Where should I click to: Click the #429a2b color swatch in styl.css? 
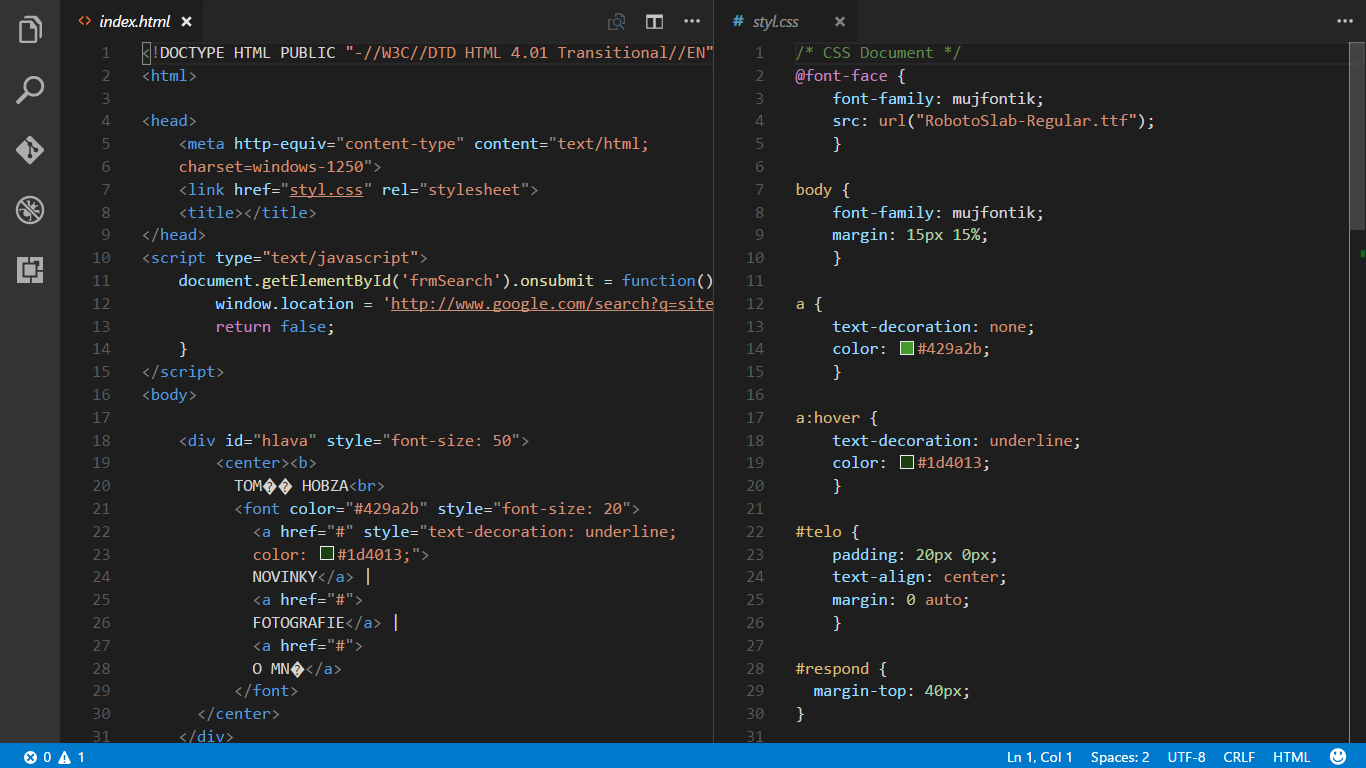click(x=907, y=349)
